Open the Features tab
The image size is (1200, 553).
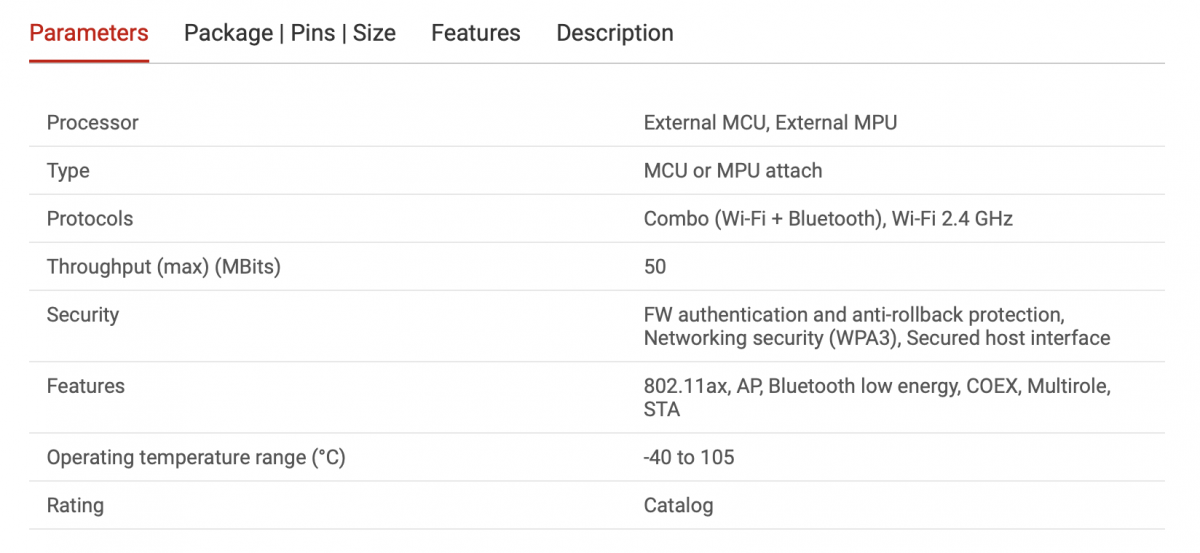(476, 33)
